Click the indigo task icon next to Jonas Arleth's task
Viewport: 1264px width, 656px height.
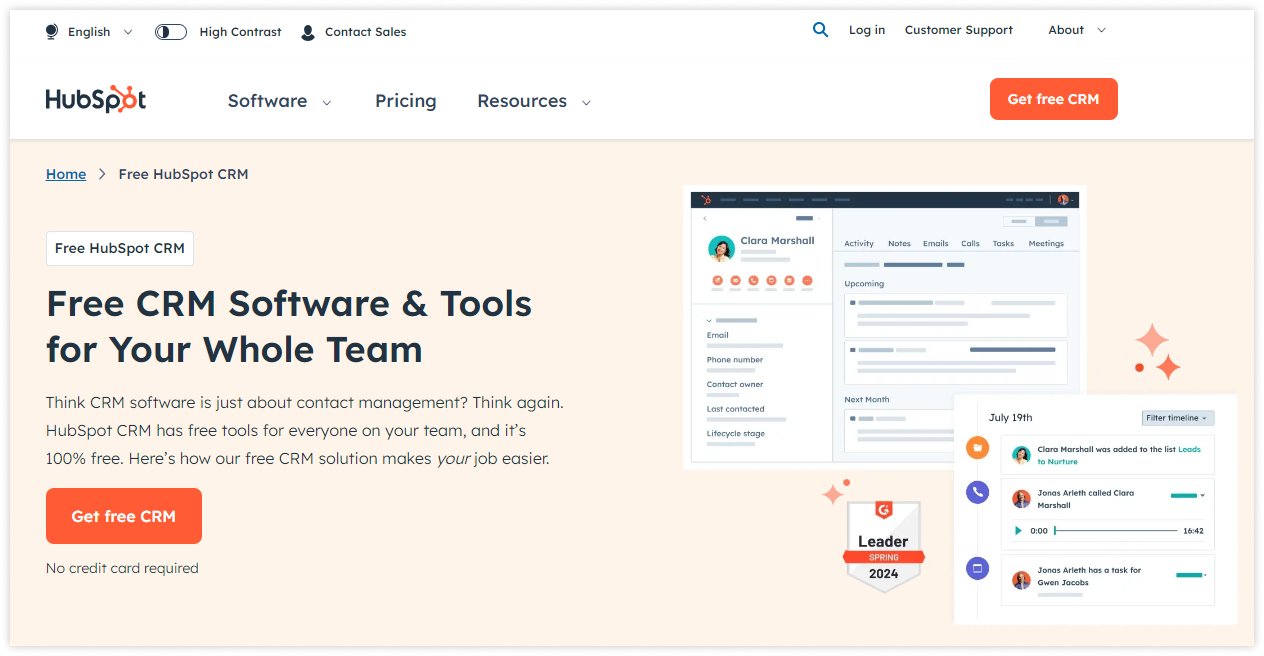(x=977, y=567)
